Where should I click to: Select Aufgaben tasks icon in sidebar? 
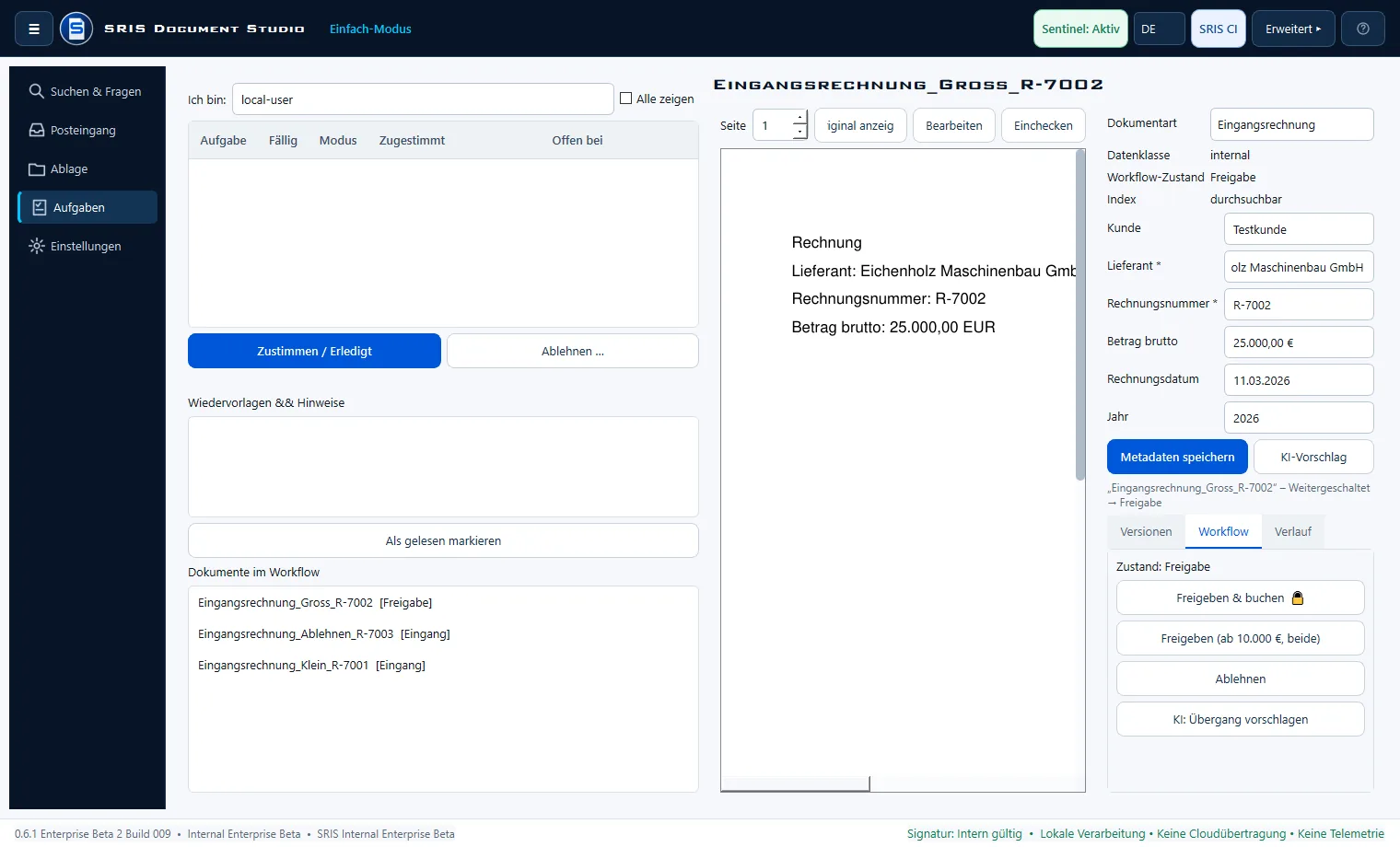(x=40, y=207)
